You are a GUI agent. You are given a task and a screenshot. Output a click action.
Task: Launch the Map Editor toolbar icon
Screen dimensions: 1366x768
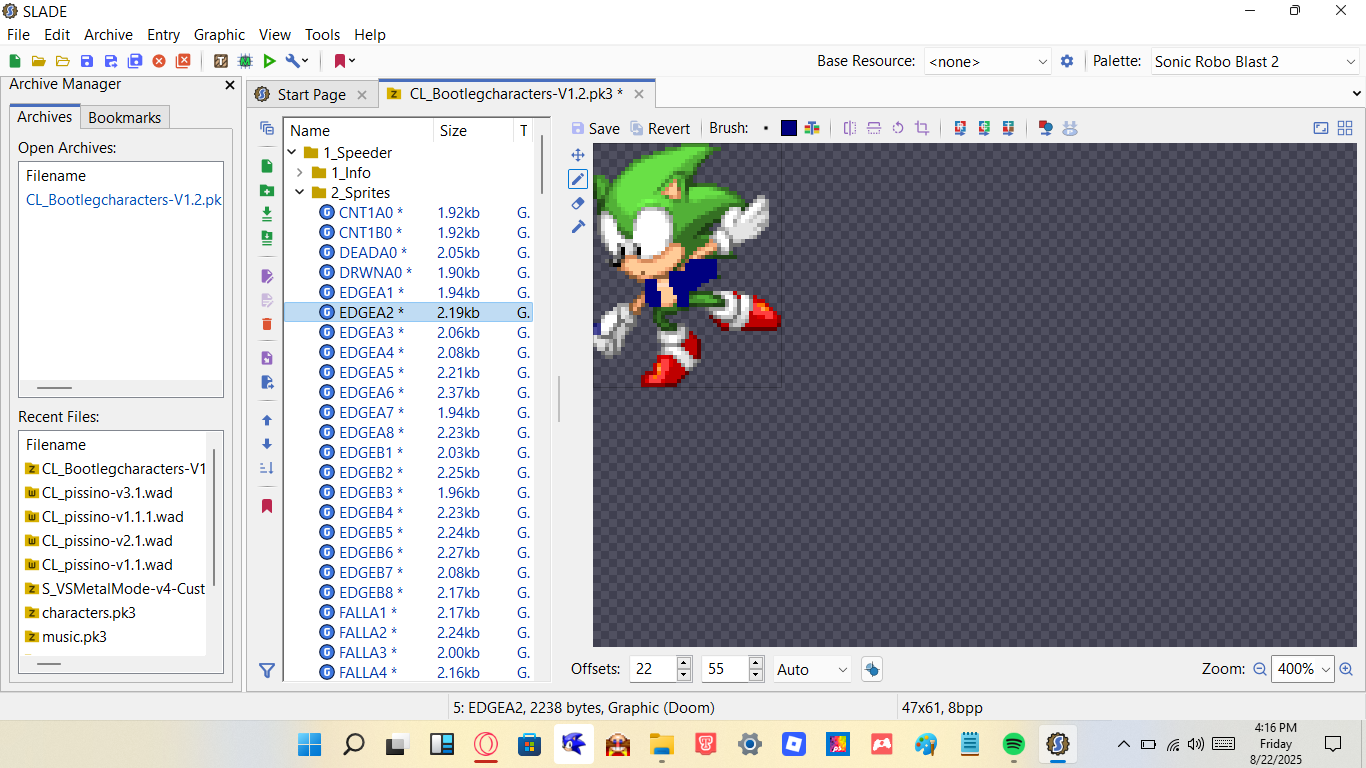pos(245,61)
